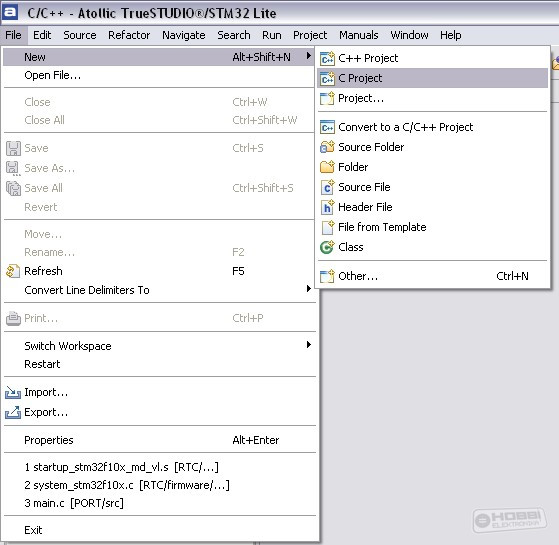Click the Export icon
The height and width of the screenshot is (545, 559).
tap(13, 412)
